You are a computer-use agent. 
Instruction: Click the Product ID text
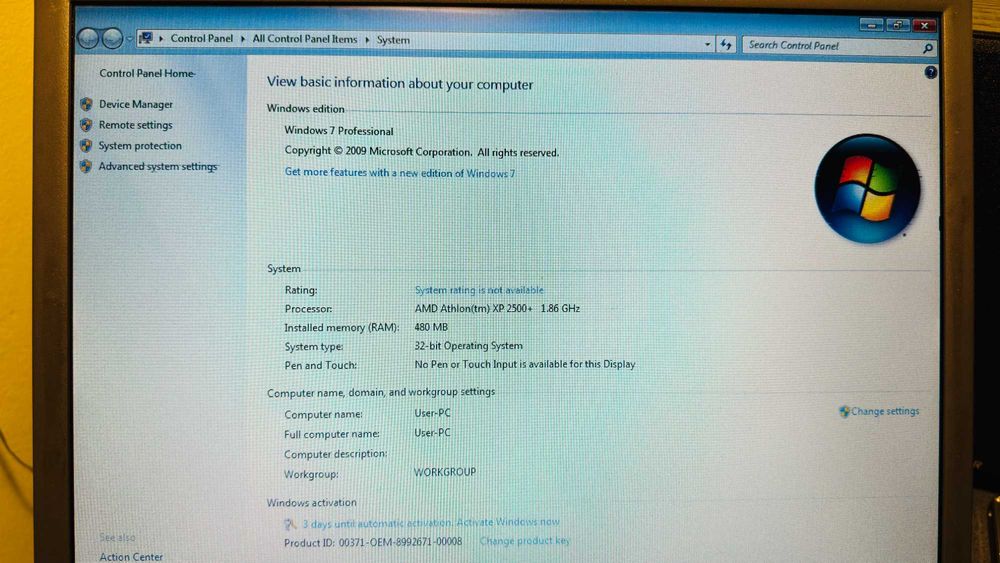tap(373, 543)
